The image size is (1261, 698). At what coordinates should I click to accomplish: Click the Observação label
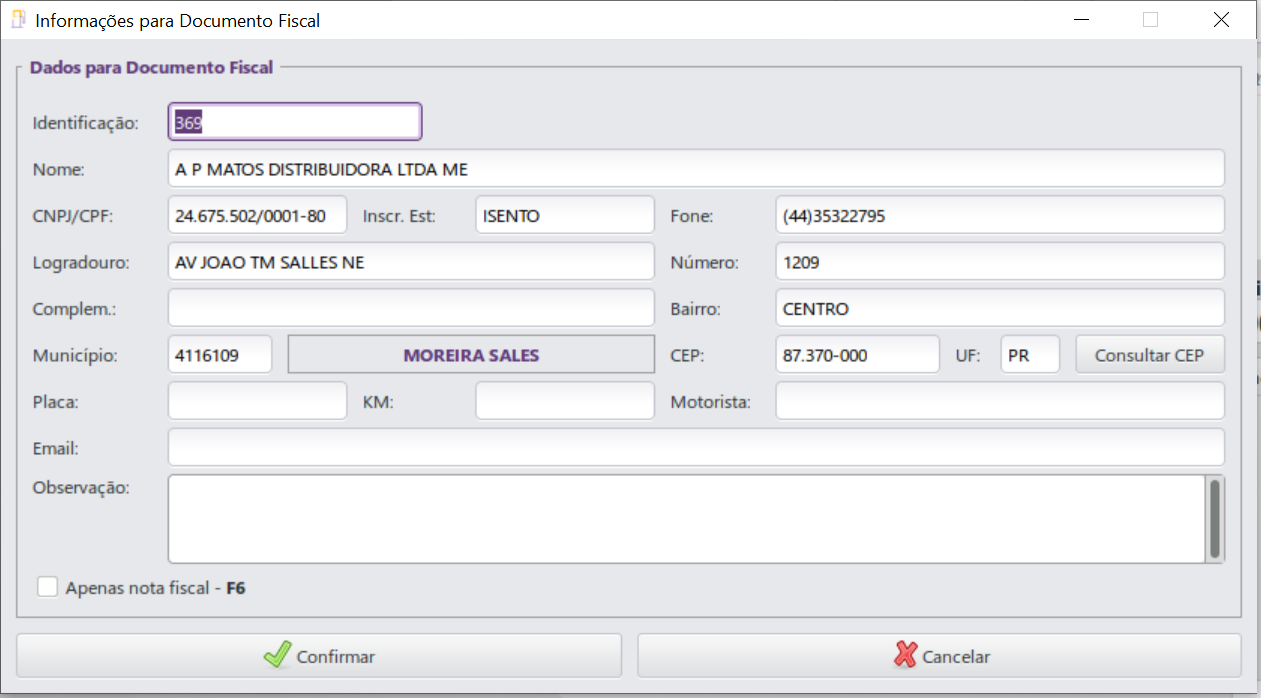pos(82,488)
